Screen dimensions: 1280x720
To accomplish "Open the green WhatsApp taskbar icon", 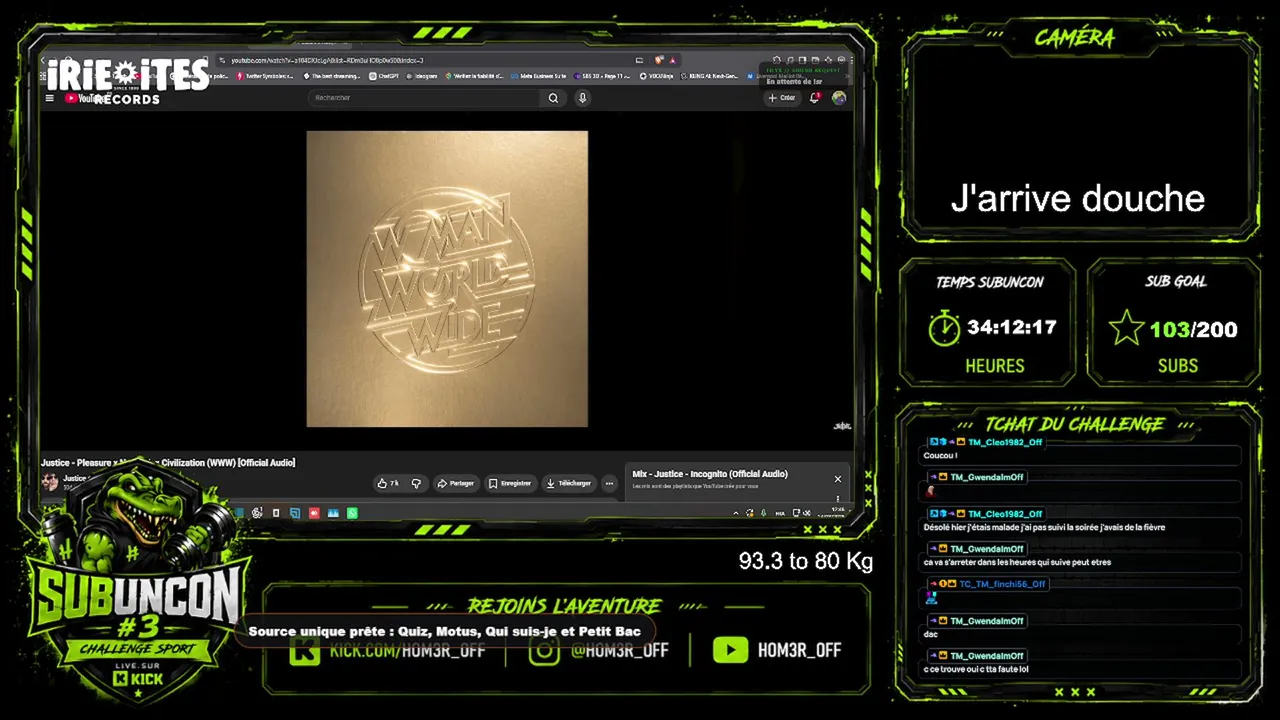I will click(x=352, y=513).
